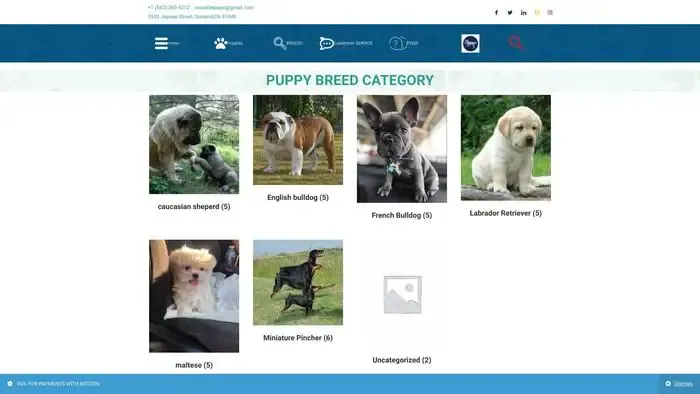Click the Customer Service menu label

click(x=353, y=43)
